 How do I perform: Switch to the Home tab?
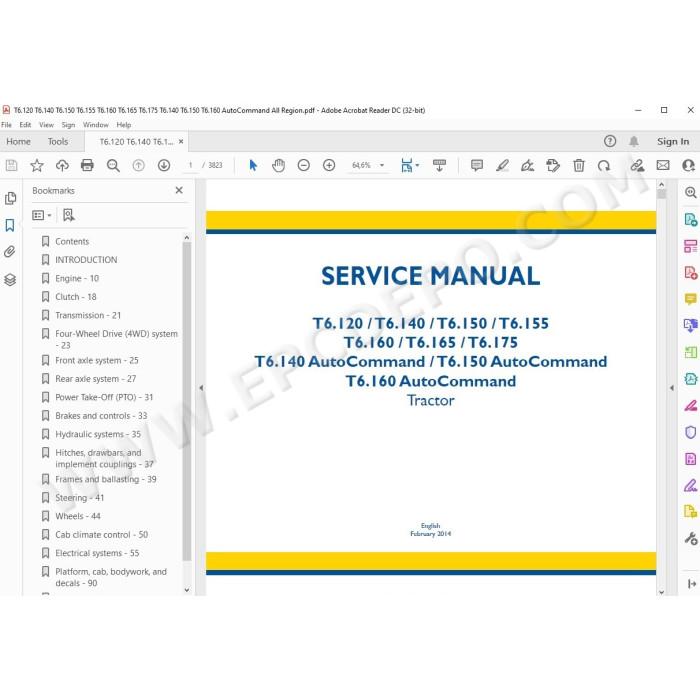(18, 142)
